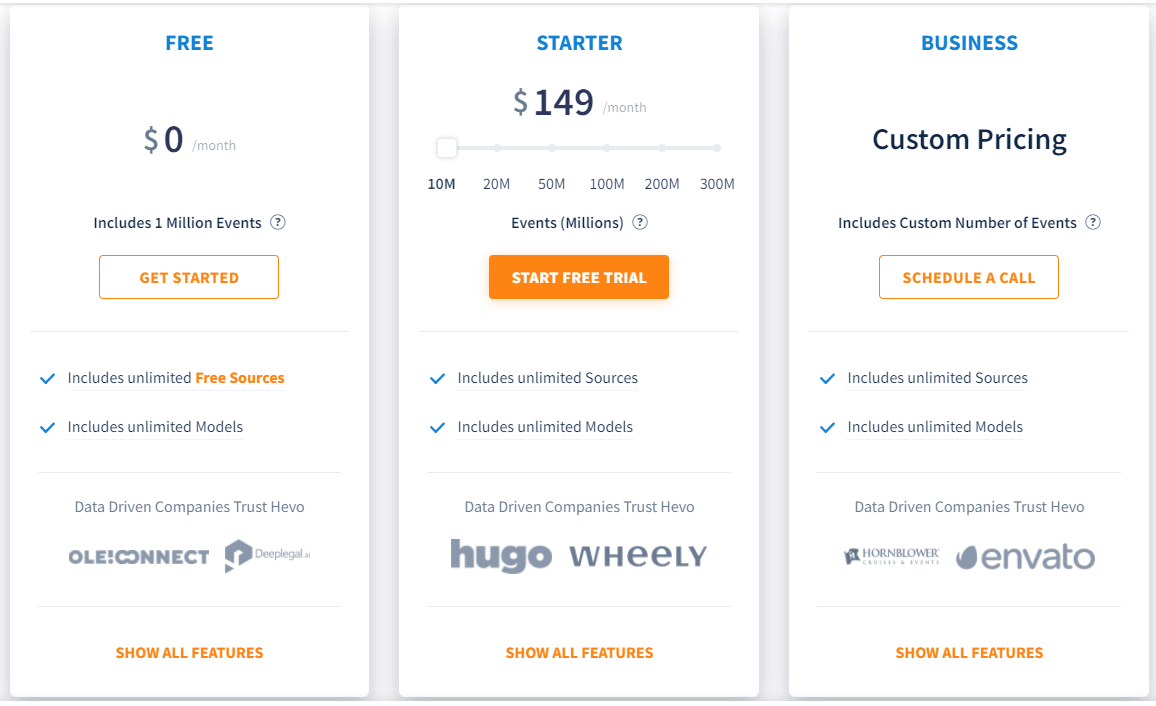Click the help icon next to Includes 1 Million Events
Screen dimensions: 1156x706
277,222
